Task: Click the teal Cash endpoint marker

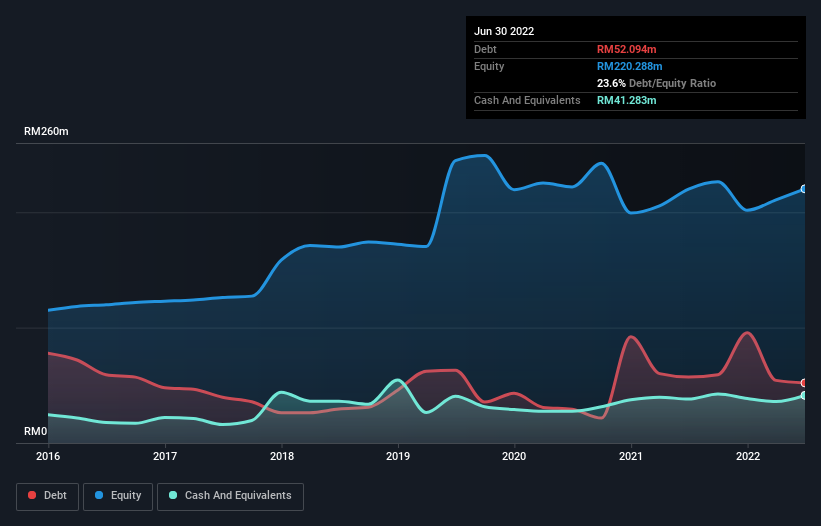Action: pyautogui.click(x=804, y=396)
